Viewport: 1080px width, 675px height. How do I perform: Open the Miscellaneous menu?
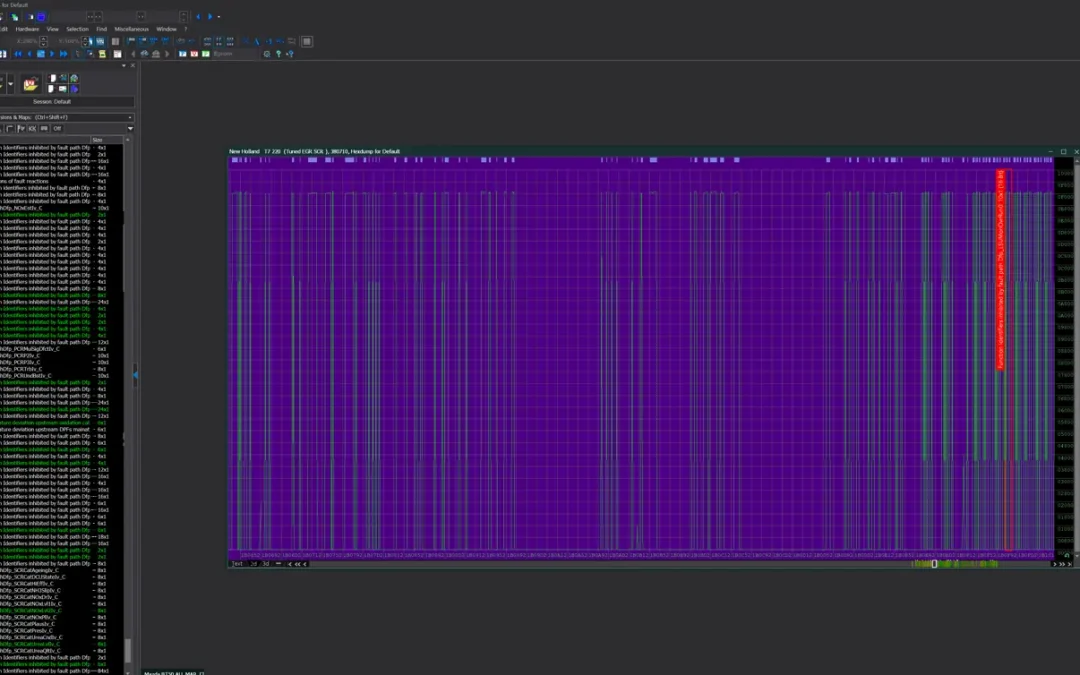132,29
